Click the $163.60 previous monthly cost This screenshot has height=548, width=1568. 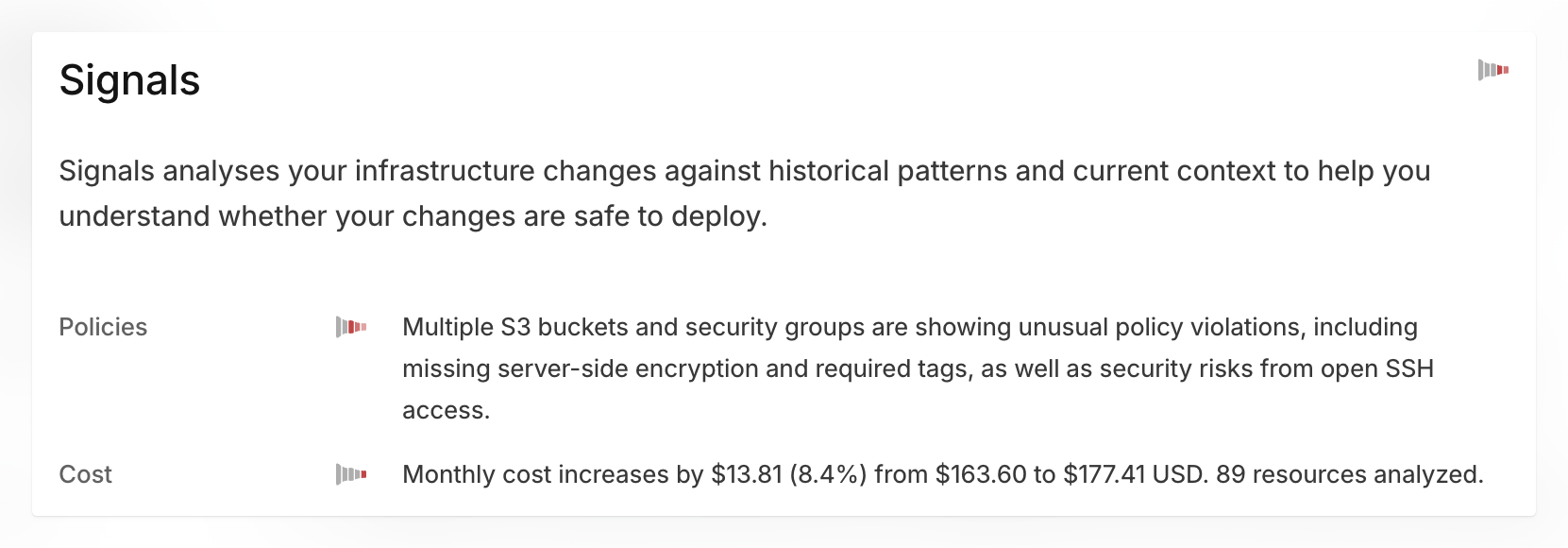coord(981,474)
